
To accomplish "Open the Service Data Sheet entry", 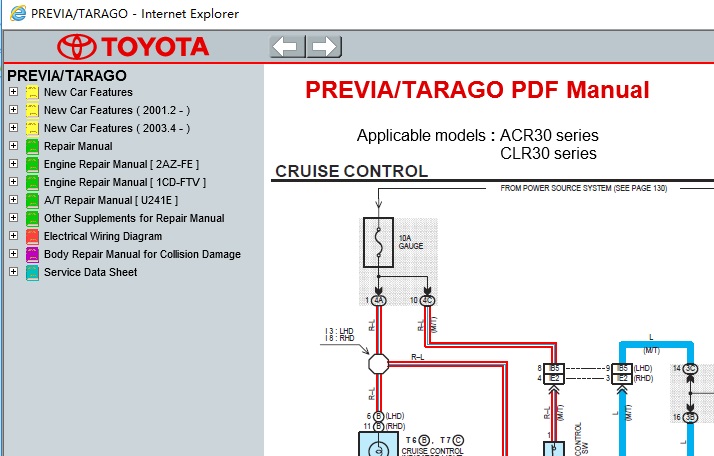I will 90,272.
